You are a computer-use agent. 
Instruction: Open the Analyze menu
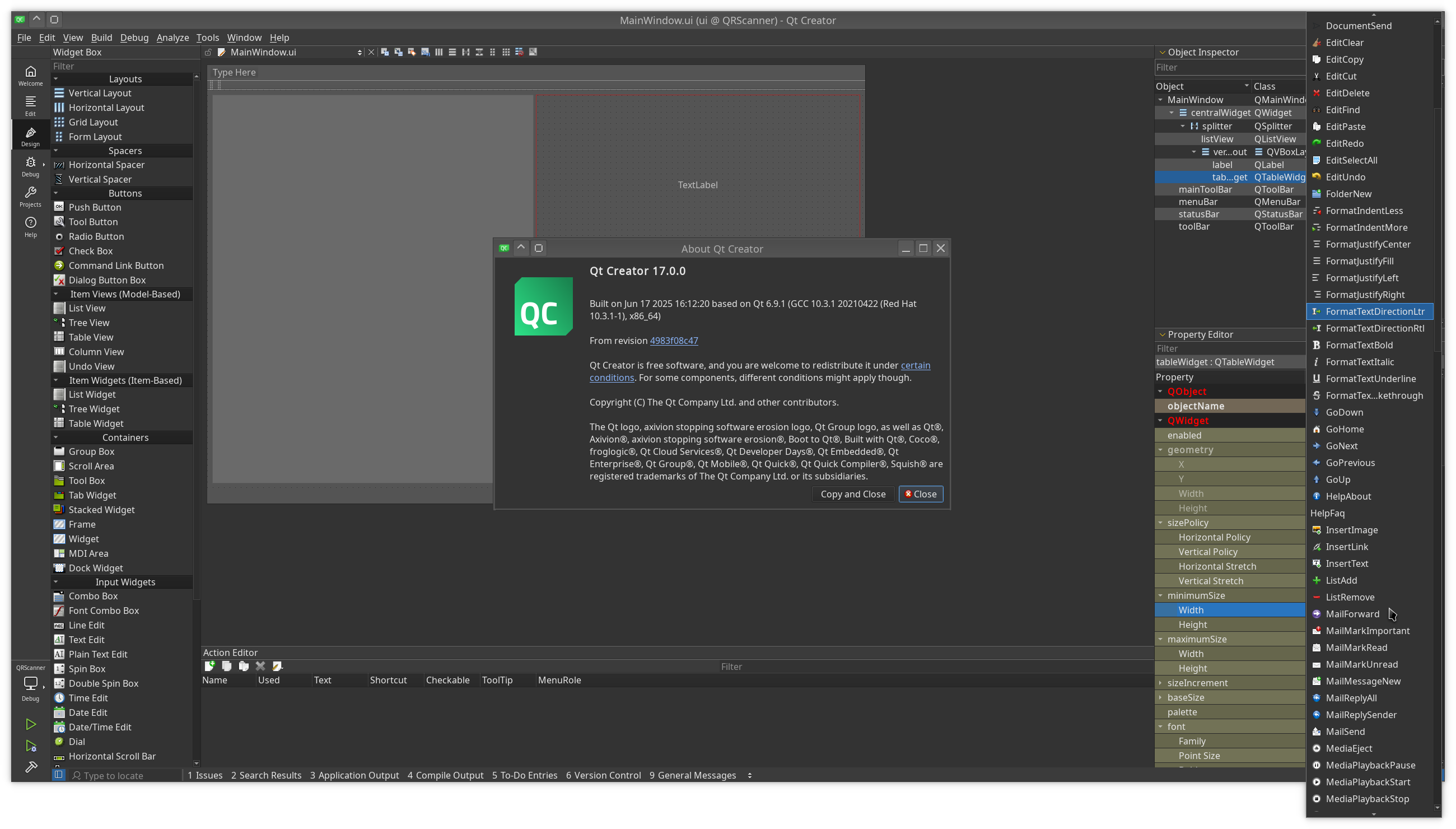point(172,38)
